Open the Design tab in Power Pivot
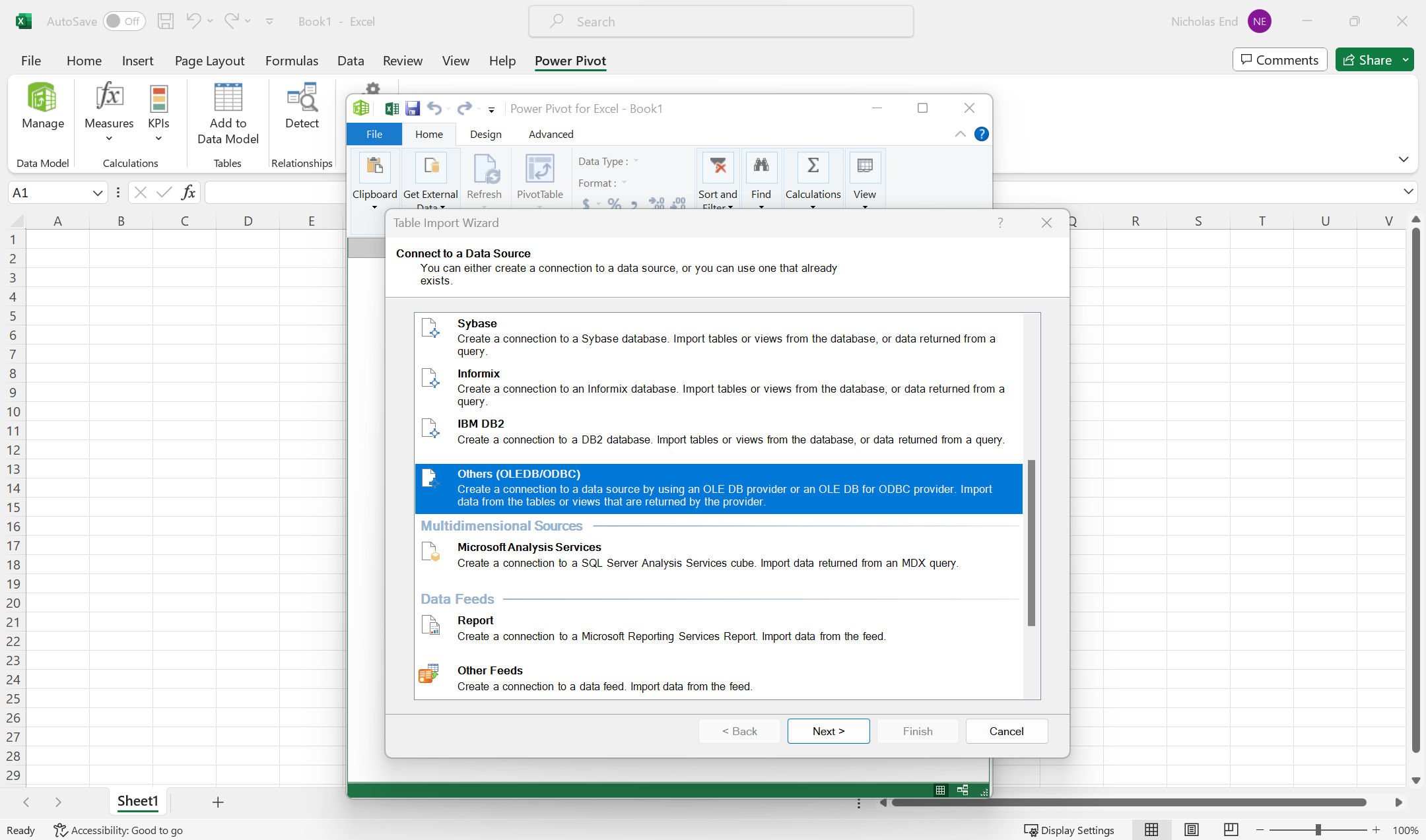Image resolution: width=1426 pixels, height=840 pixels. point(485,134)
